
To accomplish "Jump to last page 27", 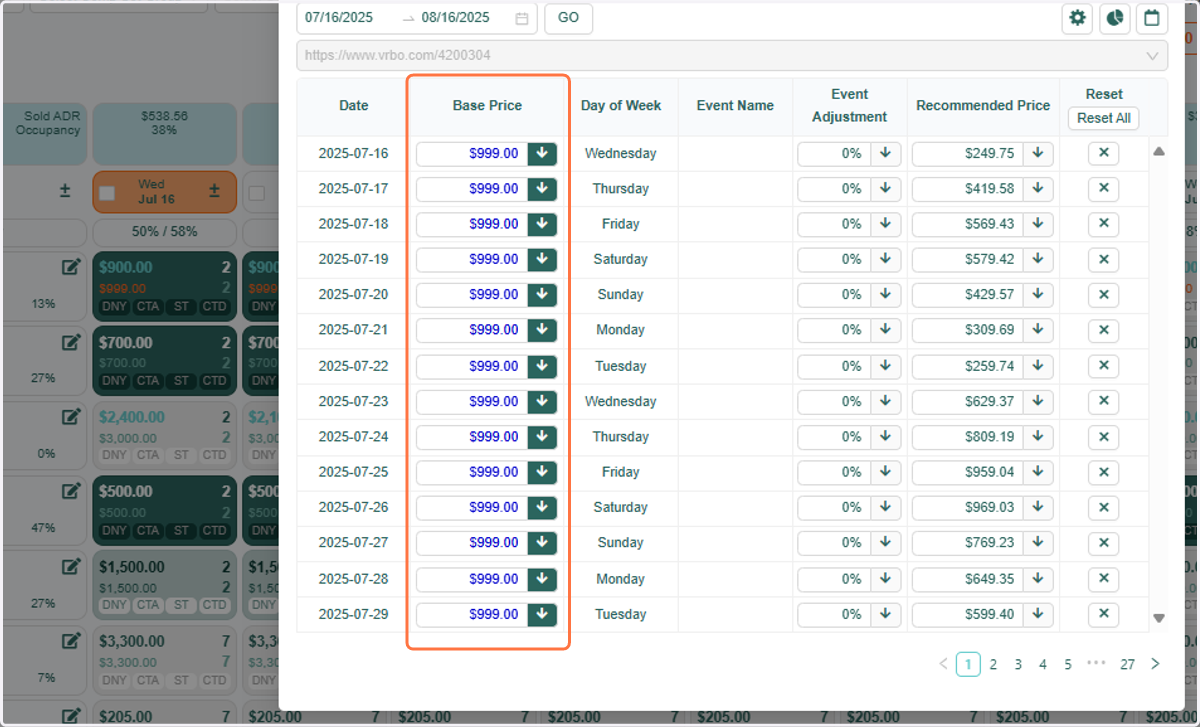I will [x=1127, y=664].
